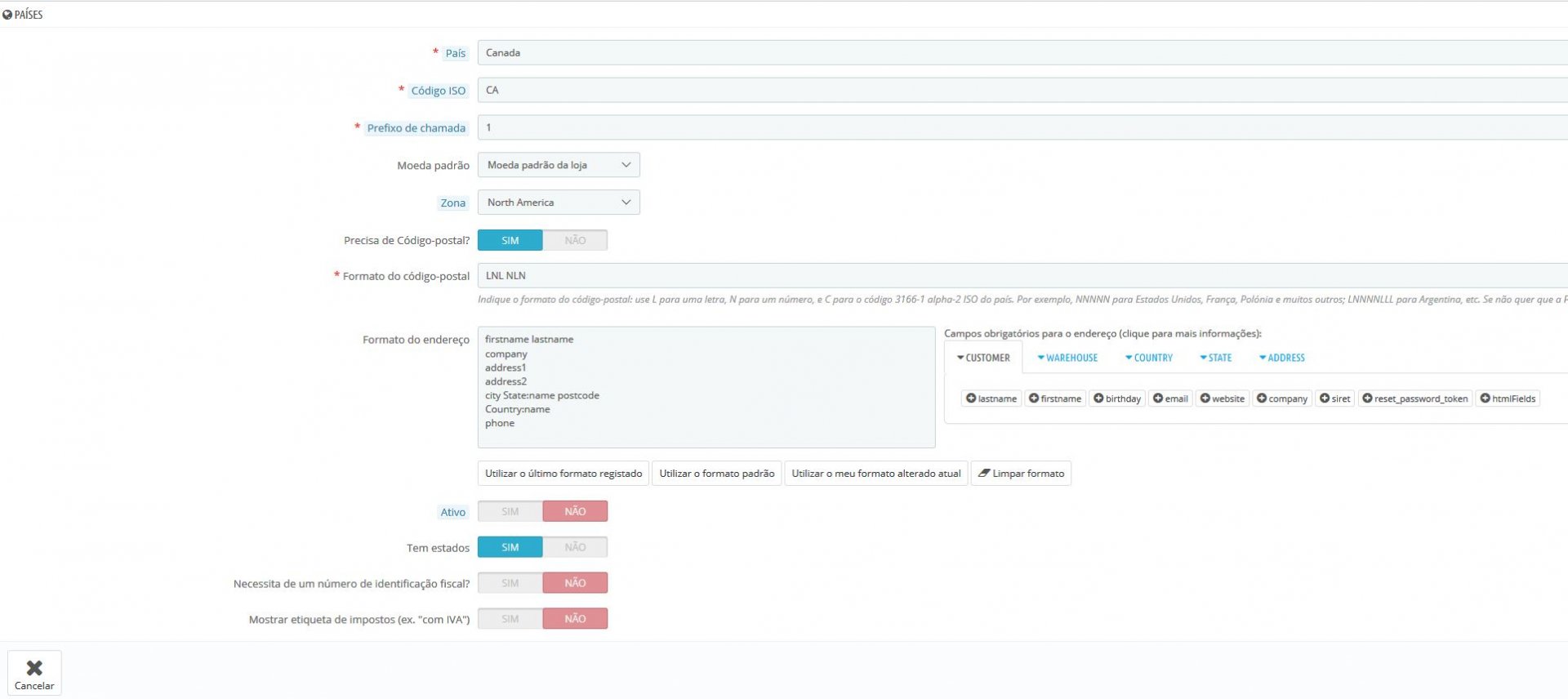The image size is (1568, 699).
Task: Click the Ativo field label
Action: coord(453,512)
